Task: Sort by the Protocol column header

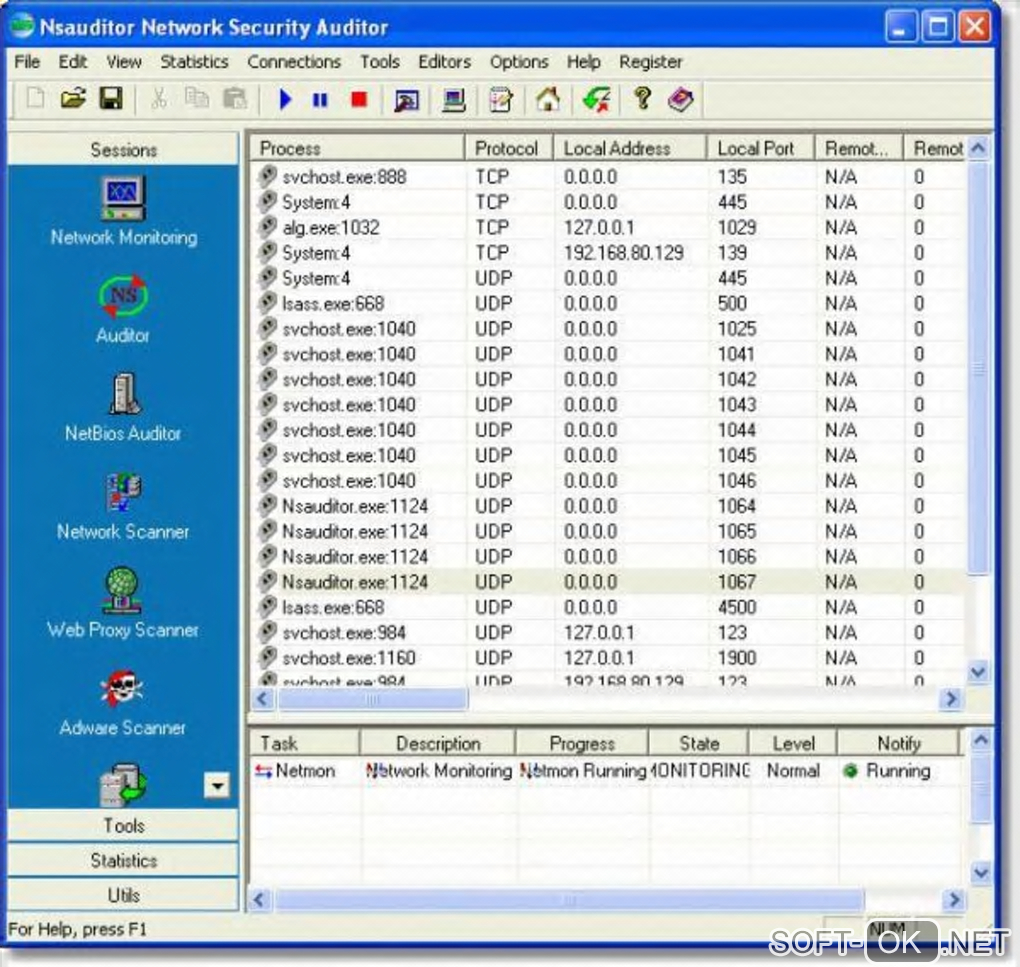Action: coord(509,148)
